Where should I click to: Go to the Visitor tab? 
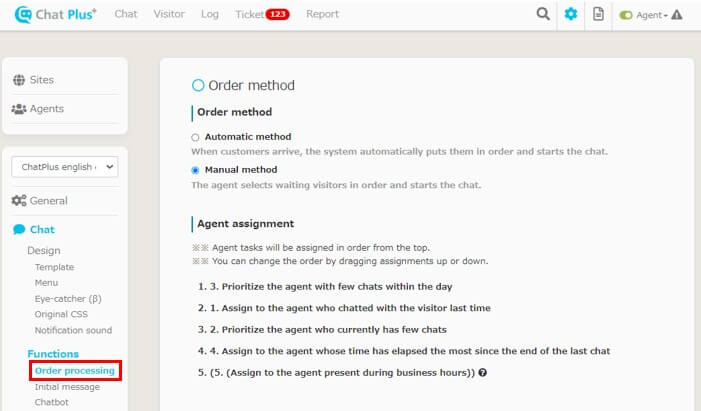(169, 14)
